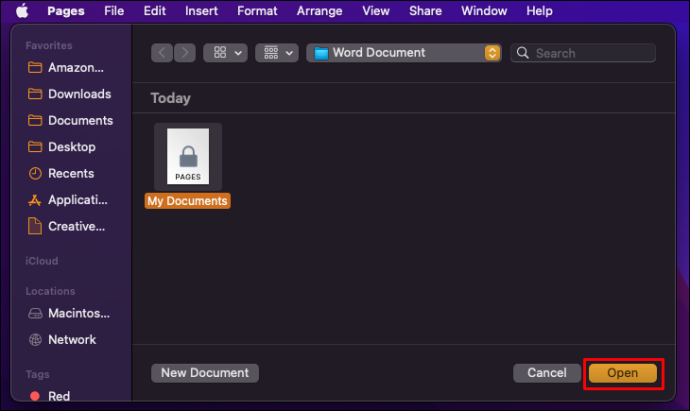Viewport: 690px width, 411px height.
Task: Click the Open button
Action: tap(623, 373)
